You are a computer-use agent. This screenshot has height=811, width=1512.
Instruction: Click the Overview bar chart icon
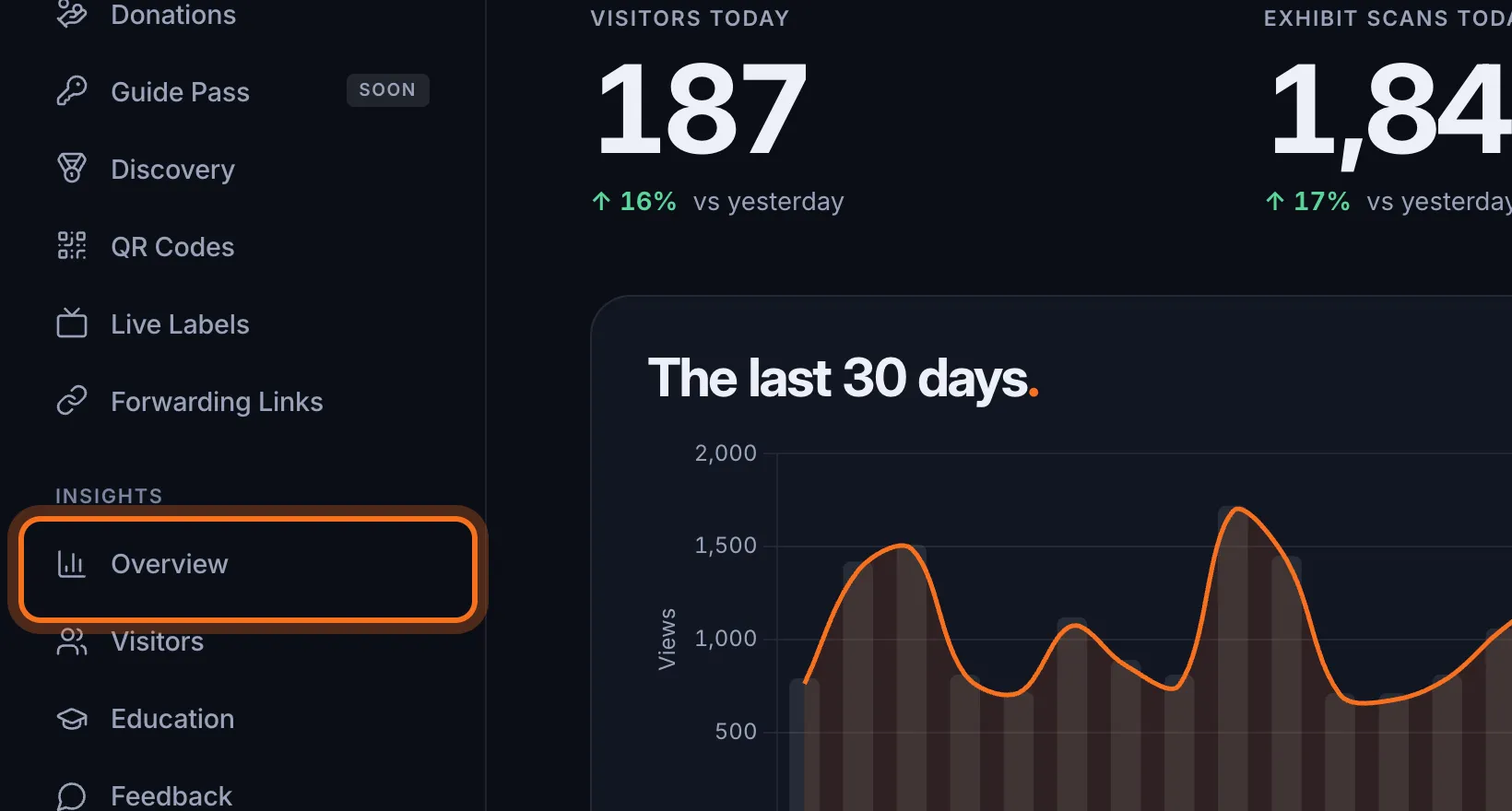(72, 563)
